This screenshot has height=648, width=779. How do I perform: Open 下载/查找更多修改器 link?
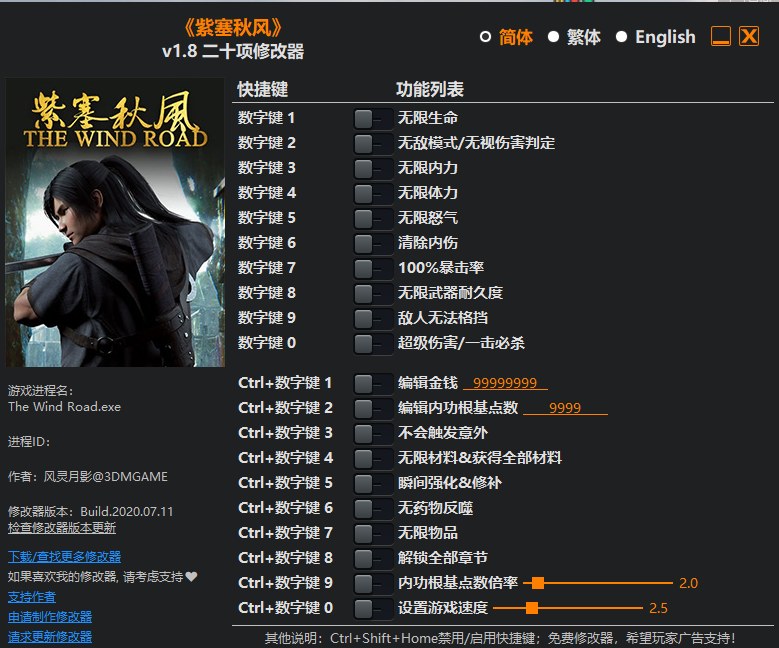(64, 557)
